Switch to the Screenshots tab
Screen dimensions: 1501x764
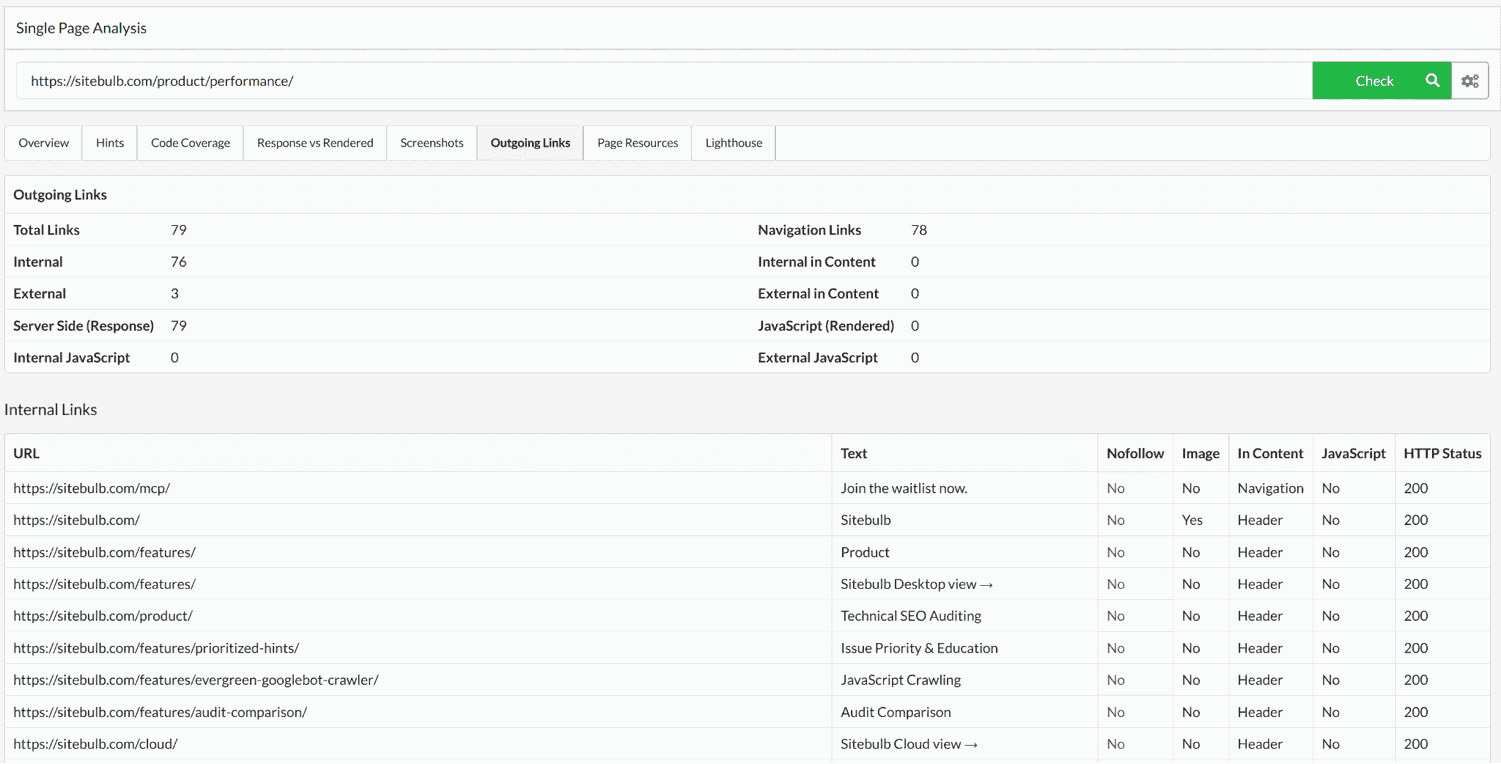(x=432, y=143)
